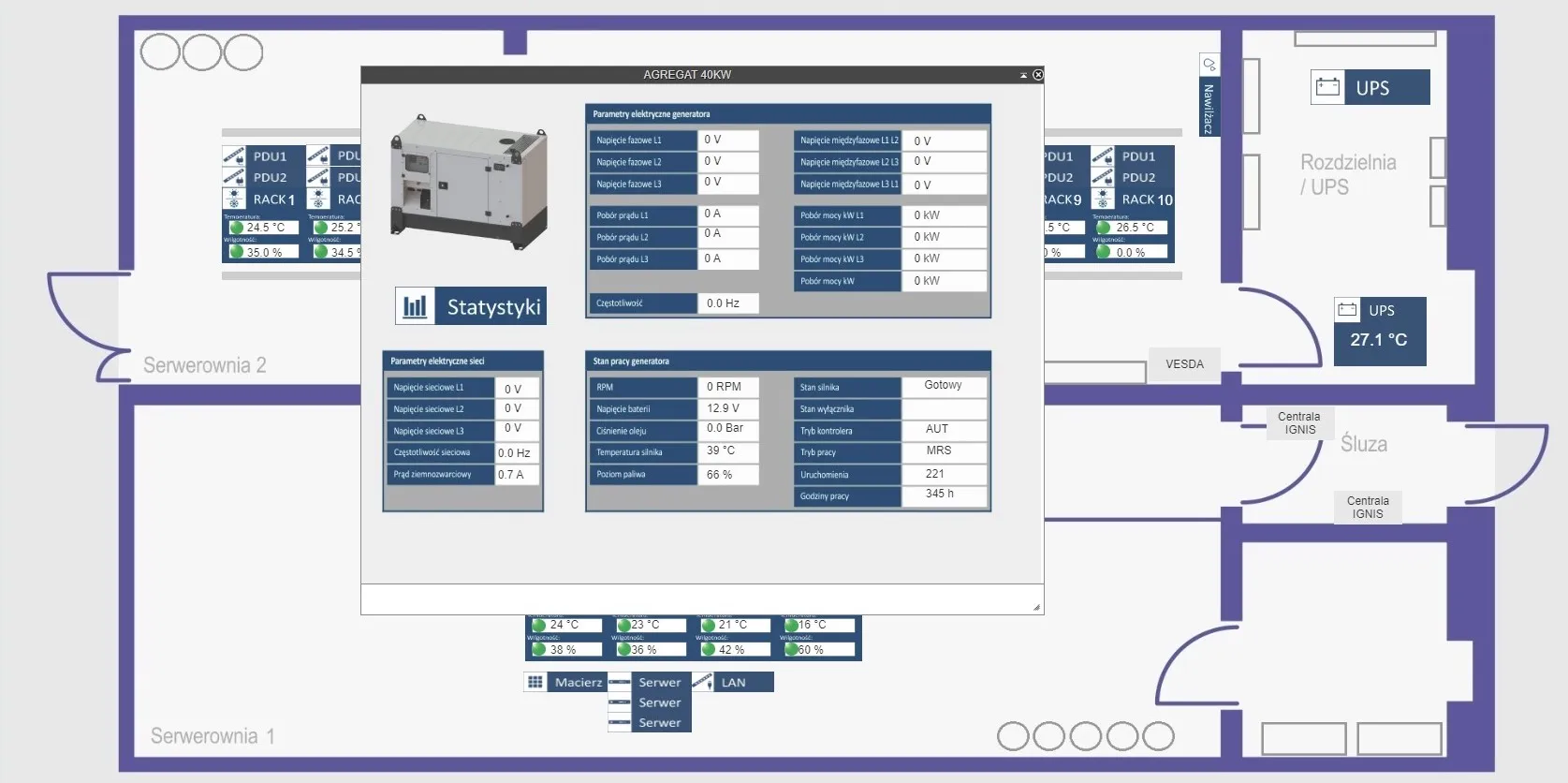
Task: Click the 0 RPM value
Action: click(727, 387)
